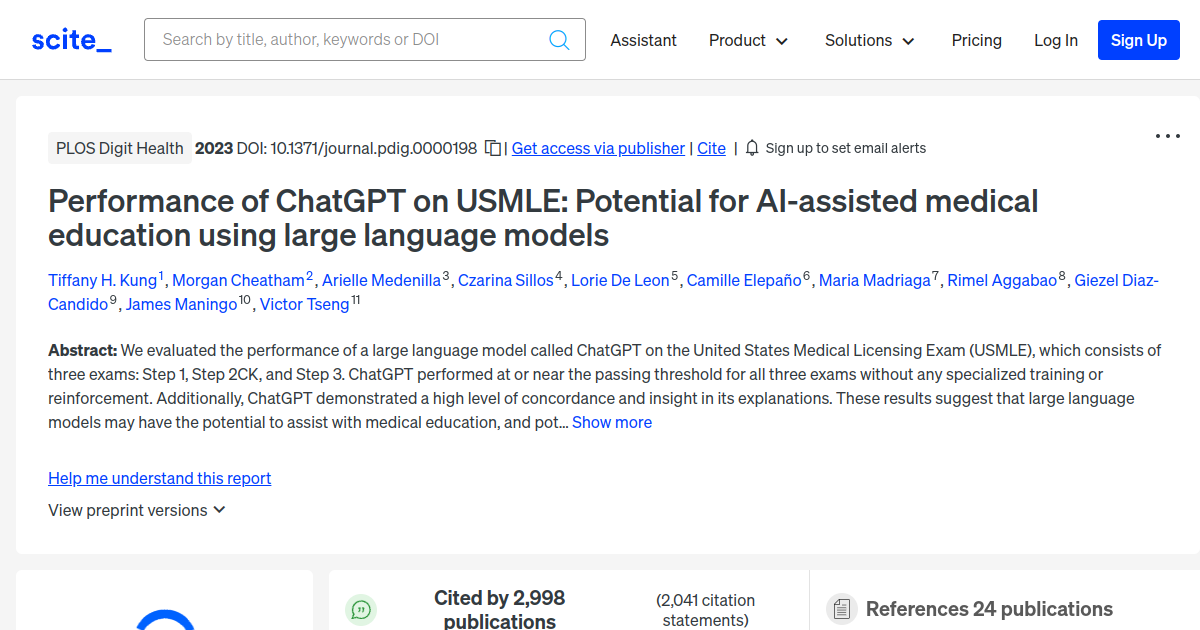This screenshot has height=630, width=1200.
Task: Open Get access via publisher link
Action: (x=598, y=148)
